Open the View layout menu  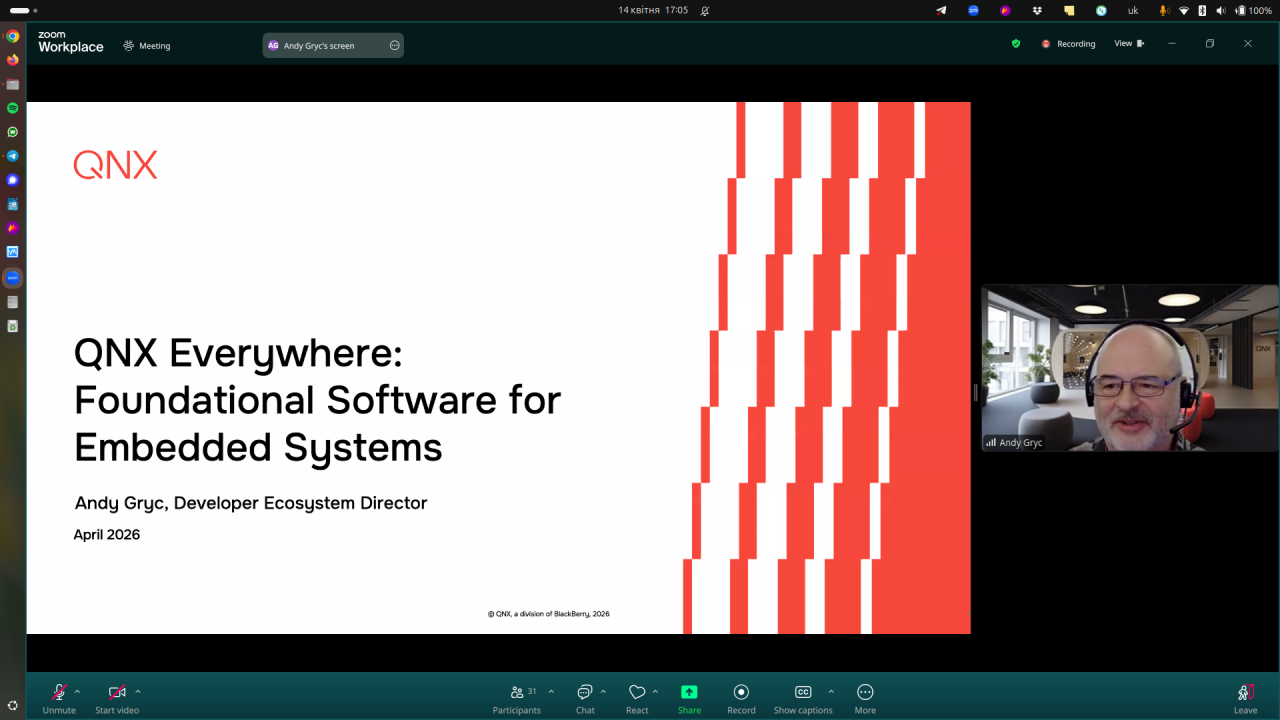(1129, 44)
